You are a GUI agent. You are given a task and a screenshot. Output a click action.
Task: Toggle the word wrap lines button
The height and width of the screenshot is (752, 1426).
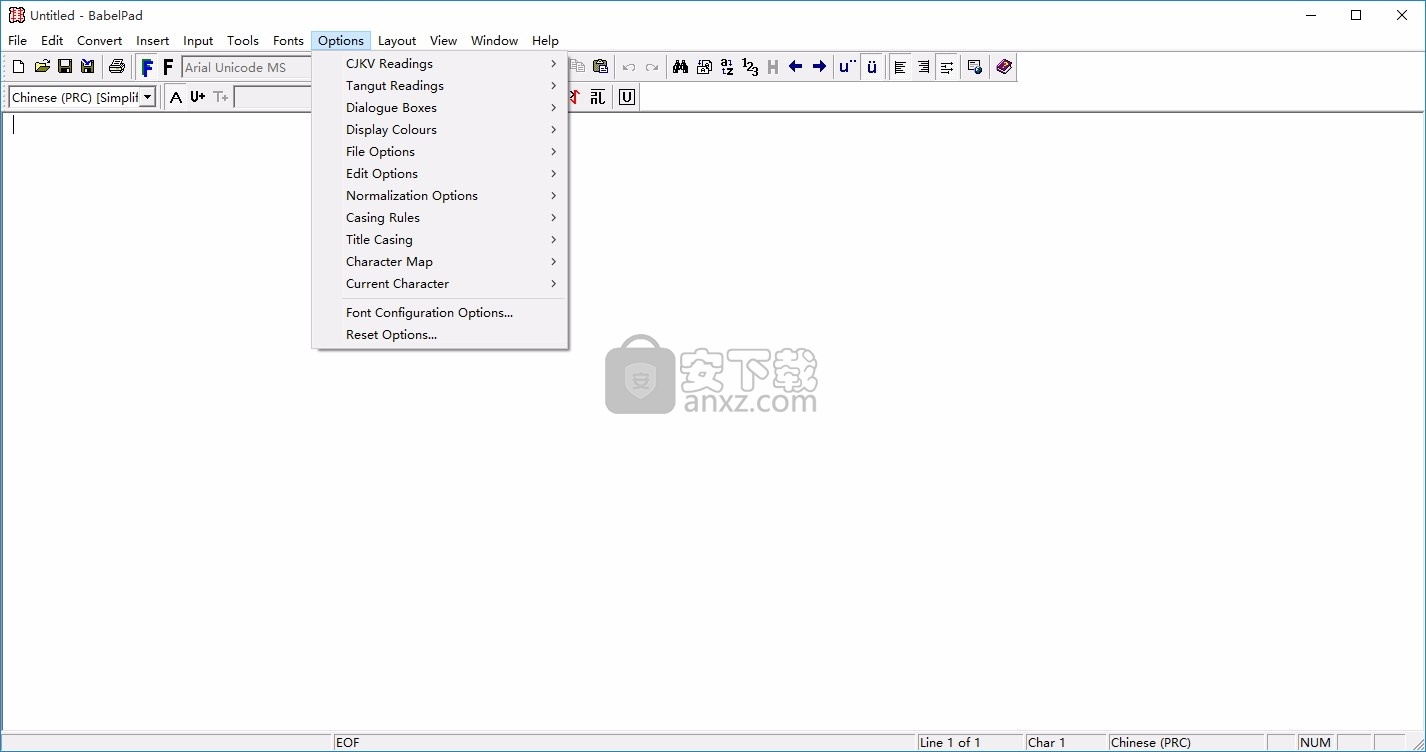(946, 67)
